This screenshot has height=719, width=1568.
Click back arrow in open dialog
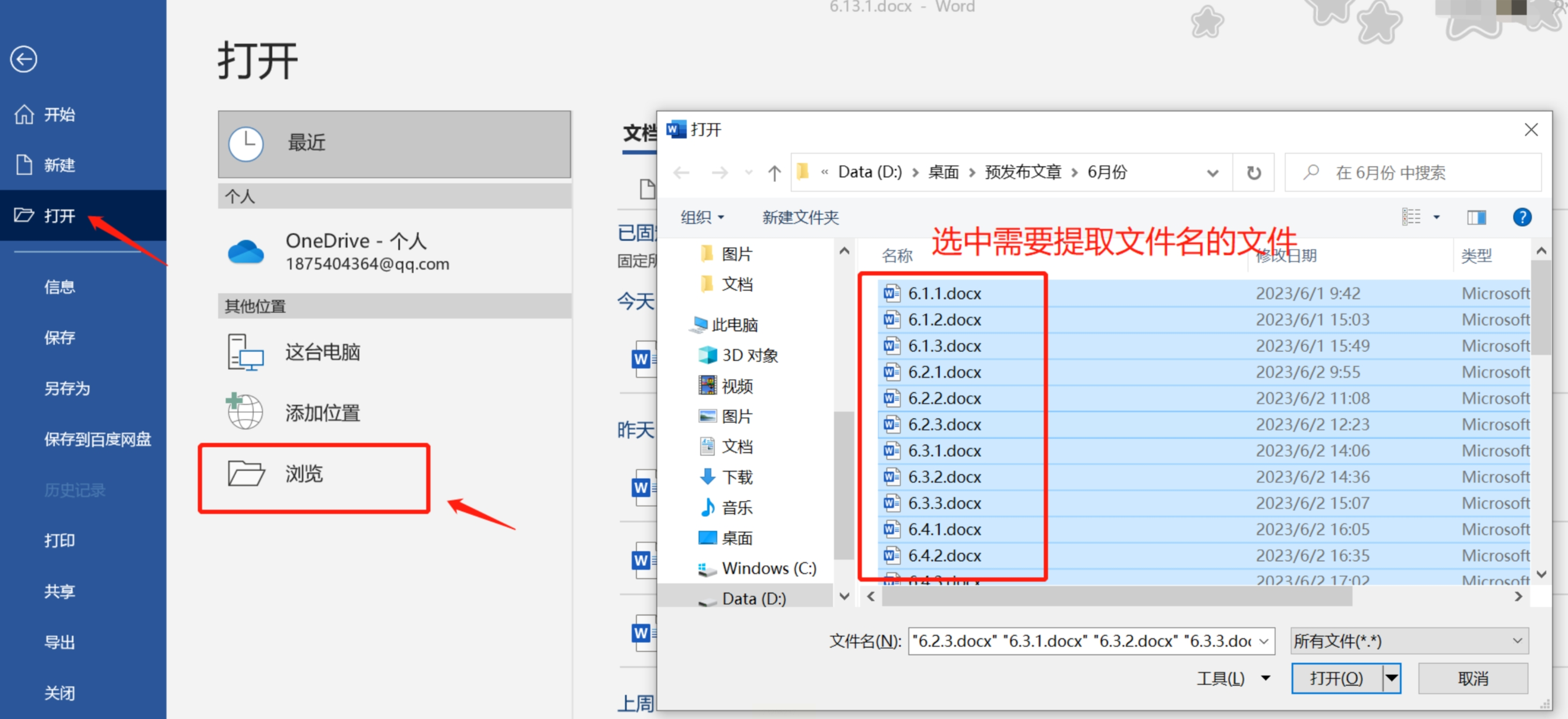[681, 173]
